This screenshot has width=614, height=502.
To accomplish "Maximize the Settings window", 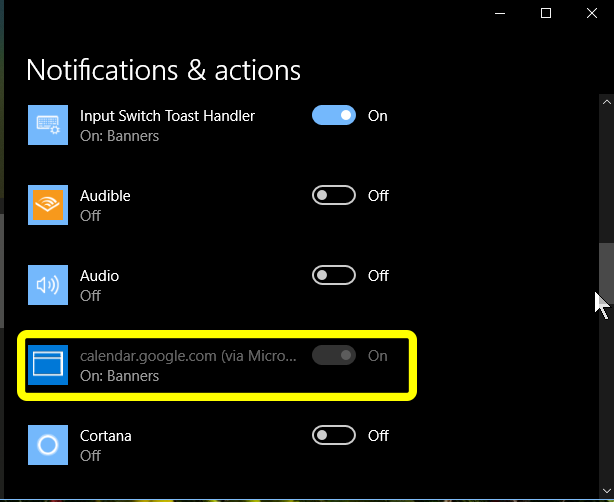I will pos(546,13).
